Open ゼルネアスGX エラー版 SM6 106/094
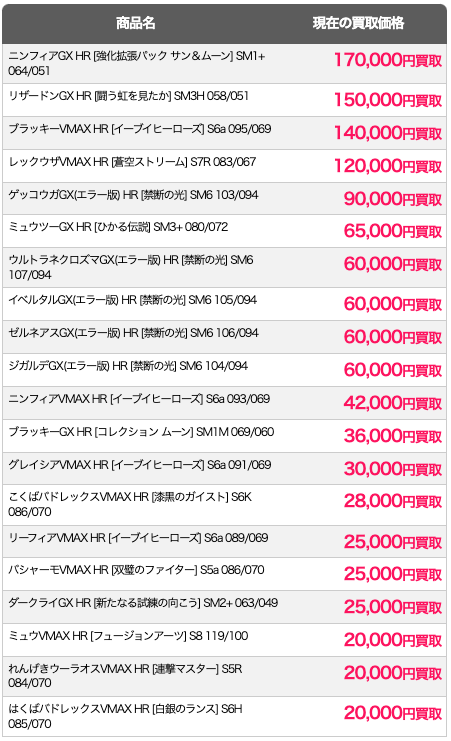 tap(133, 333)
